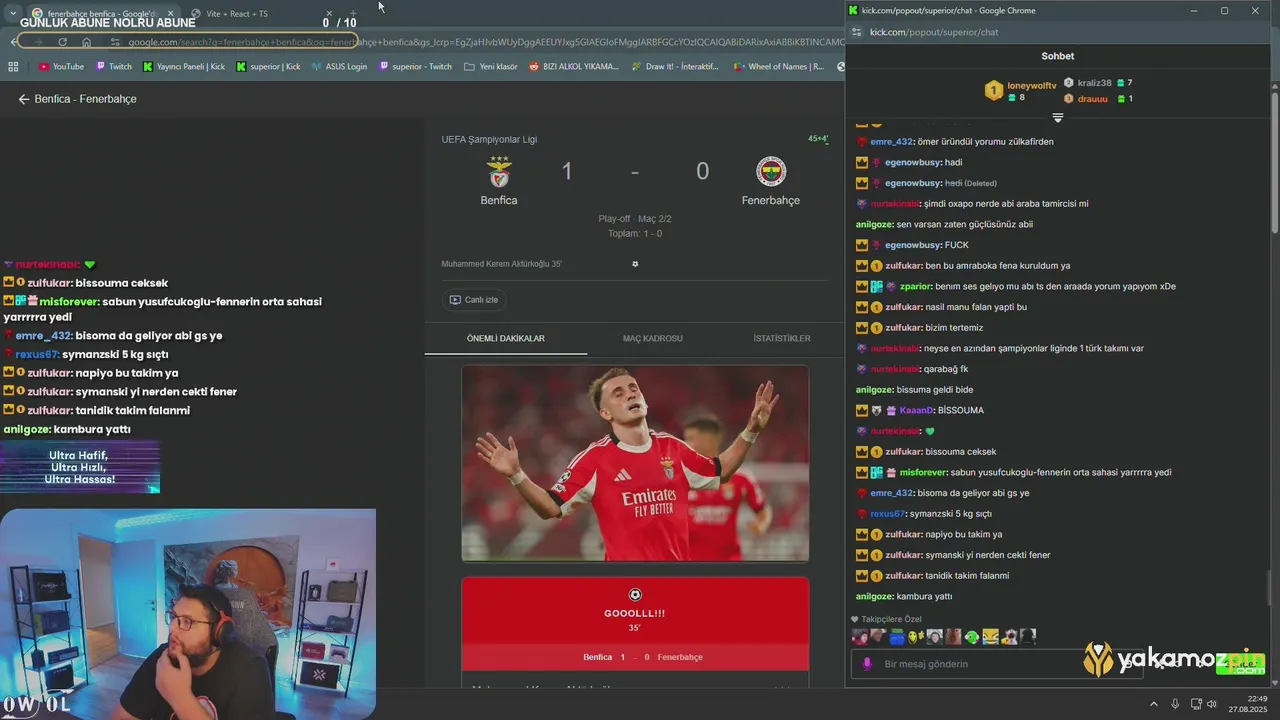The image size is (1280, 720).
Task: Open the İSTATİSTİKLER tab
Action: (x=781, y=338)
